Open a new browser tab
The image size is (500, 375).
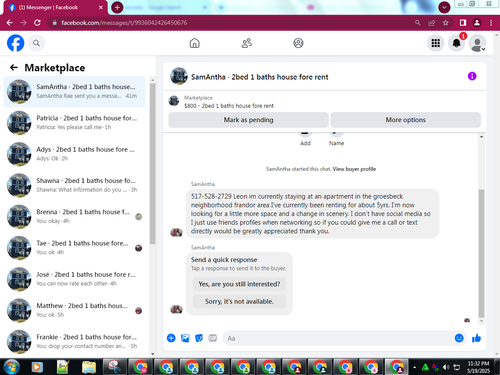pyautogui.click(x=117, y=7)
